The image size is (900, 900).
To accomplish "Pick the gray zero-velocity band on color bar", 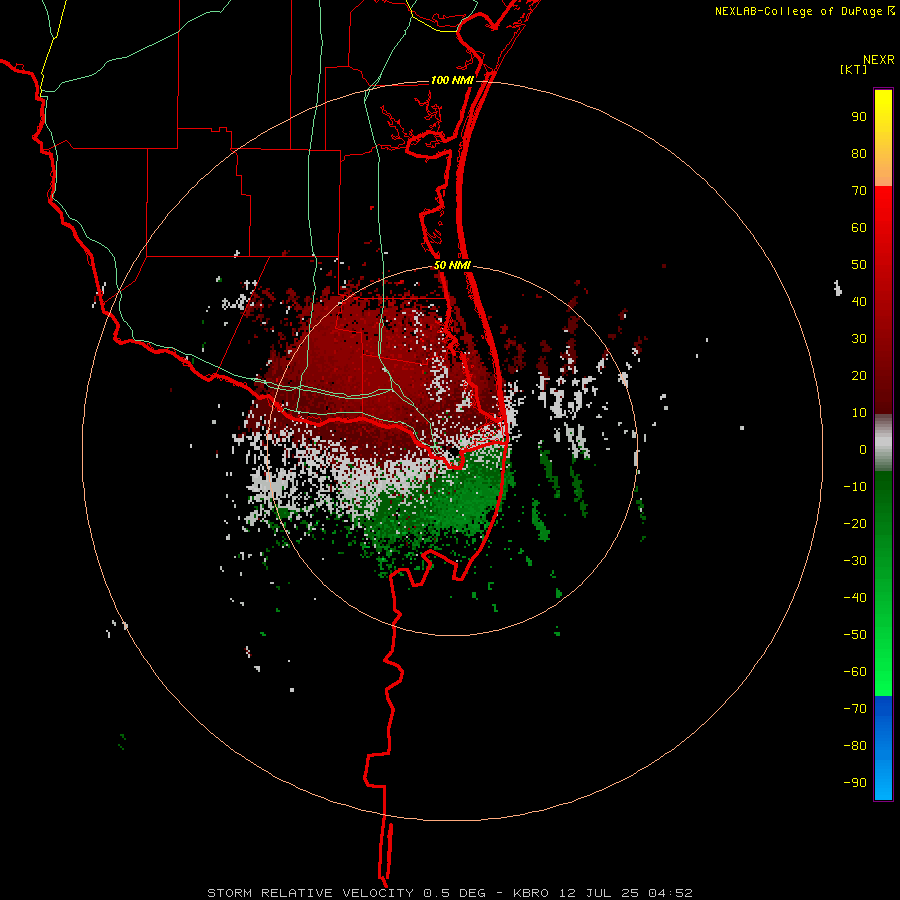I will 883,443.
